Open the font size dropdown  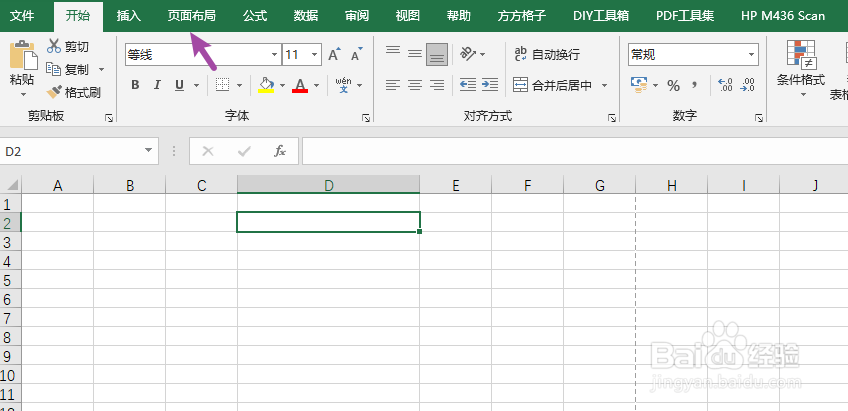point(315,55)
